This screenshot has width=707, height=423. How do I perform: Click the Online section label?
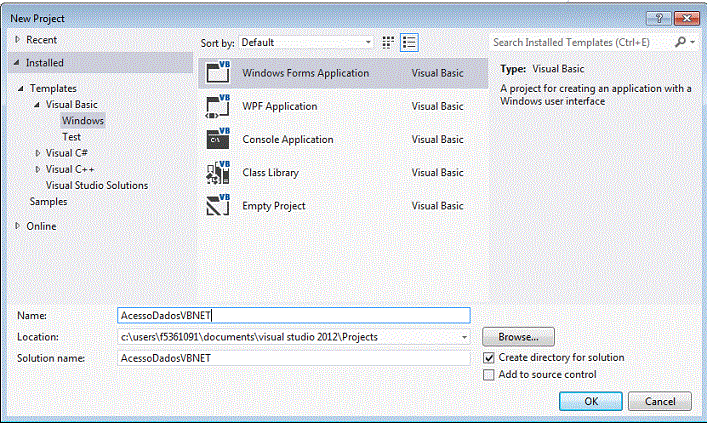point(41,226)
